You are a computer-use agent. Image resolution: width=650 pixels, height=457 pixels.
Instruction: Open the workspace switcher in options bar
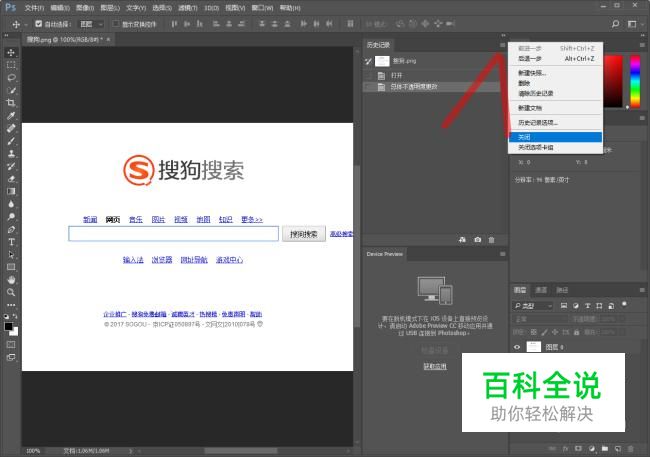tap(632, 24)
